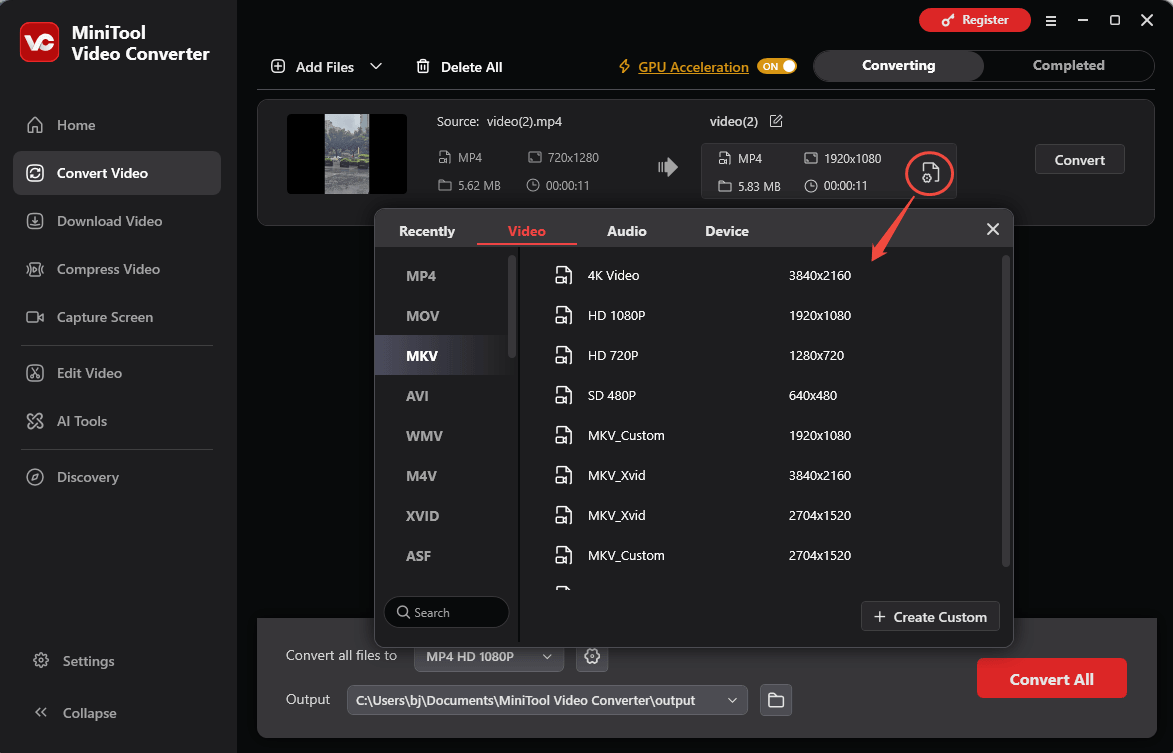Click the MiniTool VC logo

[40, 42]
